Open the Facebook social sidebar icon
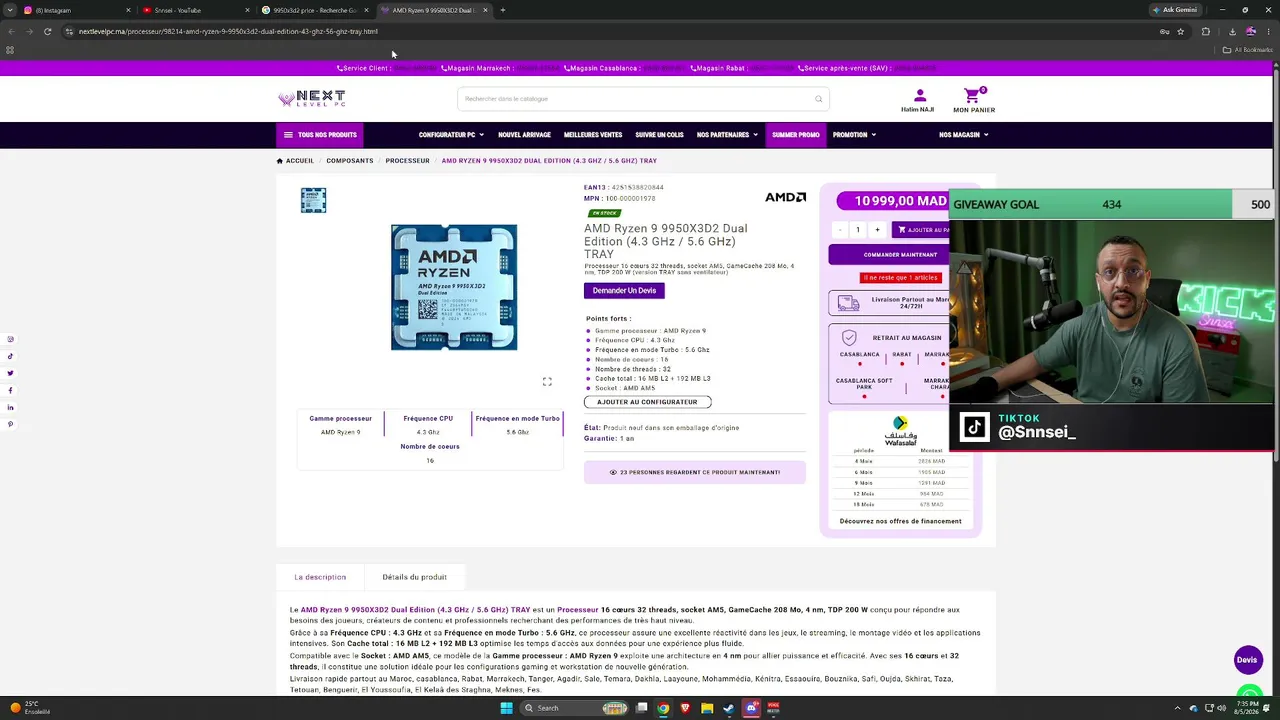Screen dimensions: 1280x720 (x=10, y=390)
